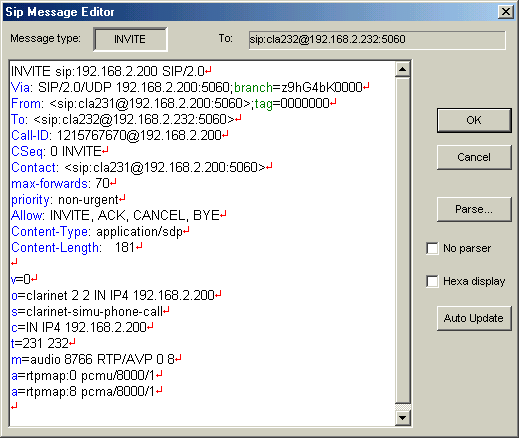Click the Contact header line

(x=142, y=167)
